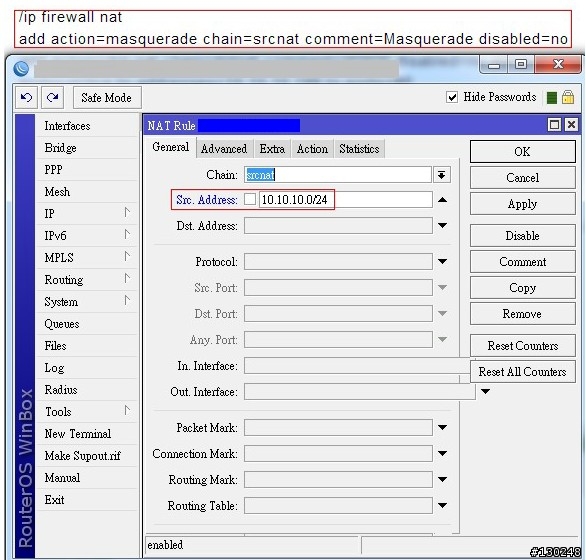586x560 pixels.
Task: Expand the Routing Table field
Action: [x=442, y=505]
